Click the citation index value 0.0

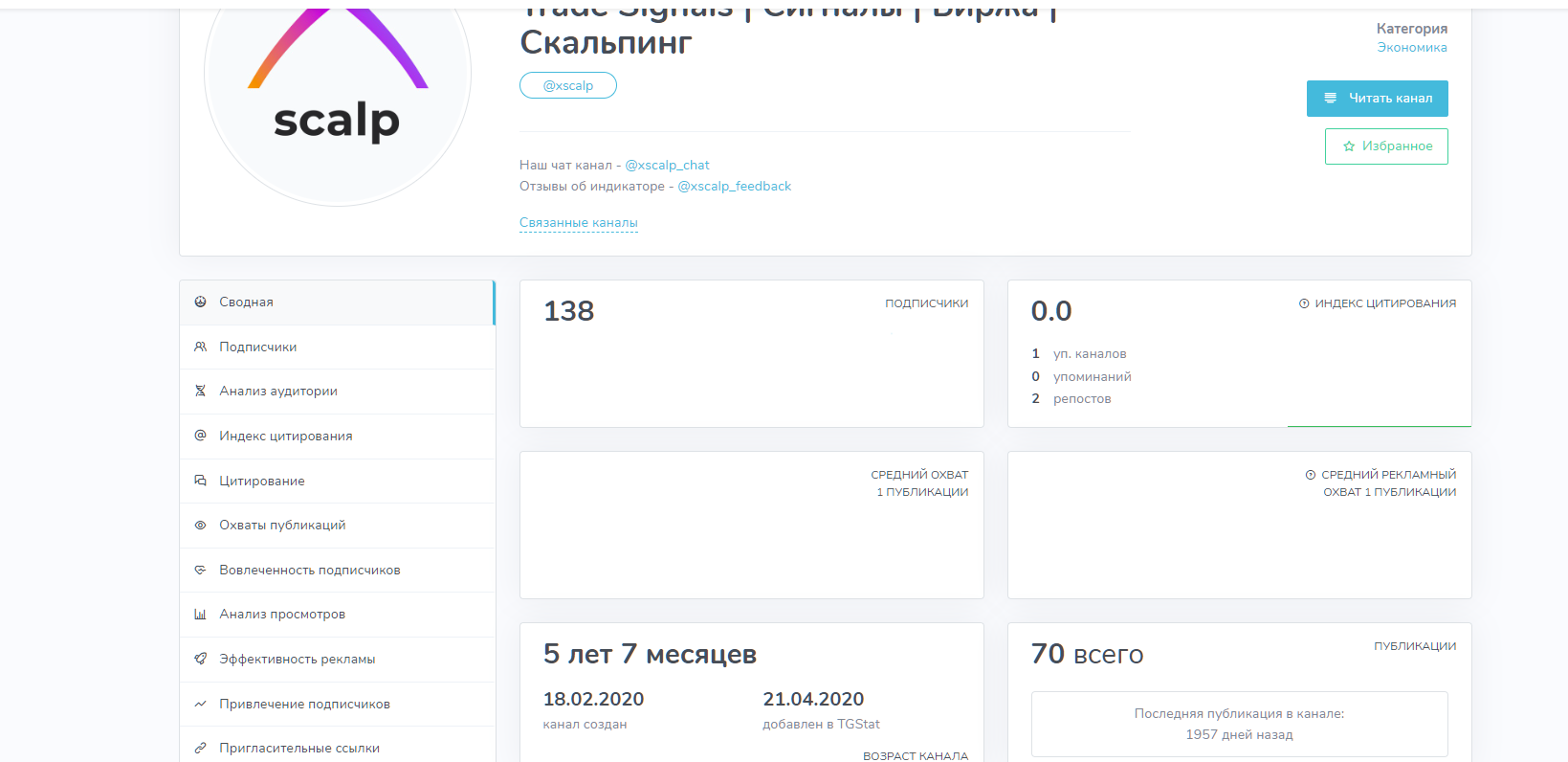(1051, 311)
